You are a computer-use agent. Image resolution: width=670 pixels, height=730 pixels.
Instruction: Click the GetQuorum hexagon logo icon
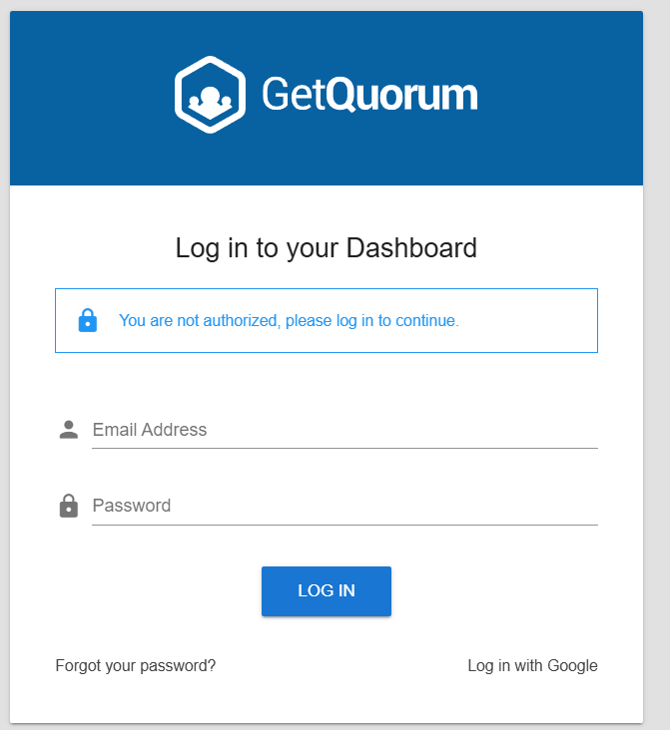tap(210, 94)
